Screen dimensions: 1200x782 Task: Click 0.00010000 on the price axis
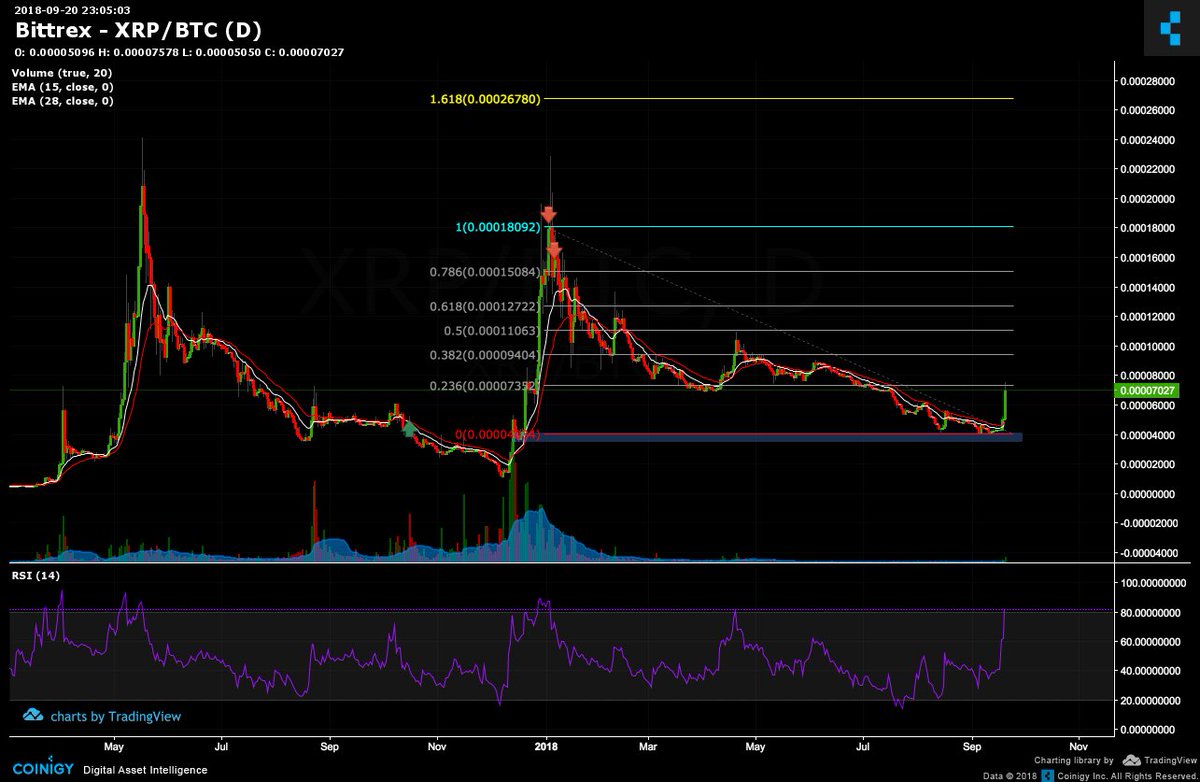point(1148,347)
